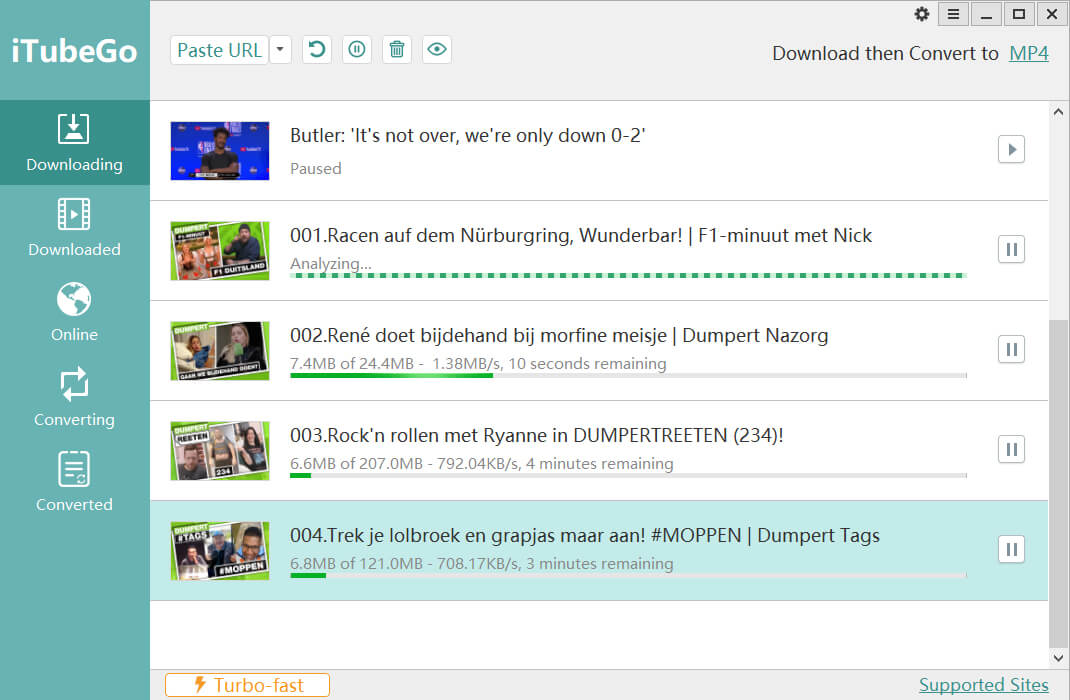Click the 002.René doet bijdehand thumbnail
The image size is (1070, 700).
[220, 351]
